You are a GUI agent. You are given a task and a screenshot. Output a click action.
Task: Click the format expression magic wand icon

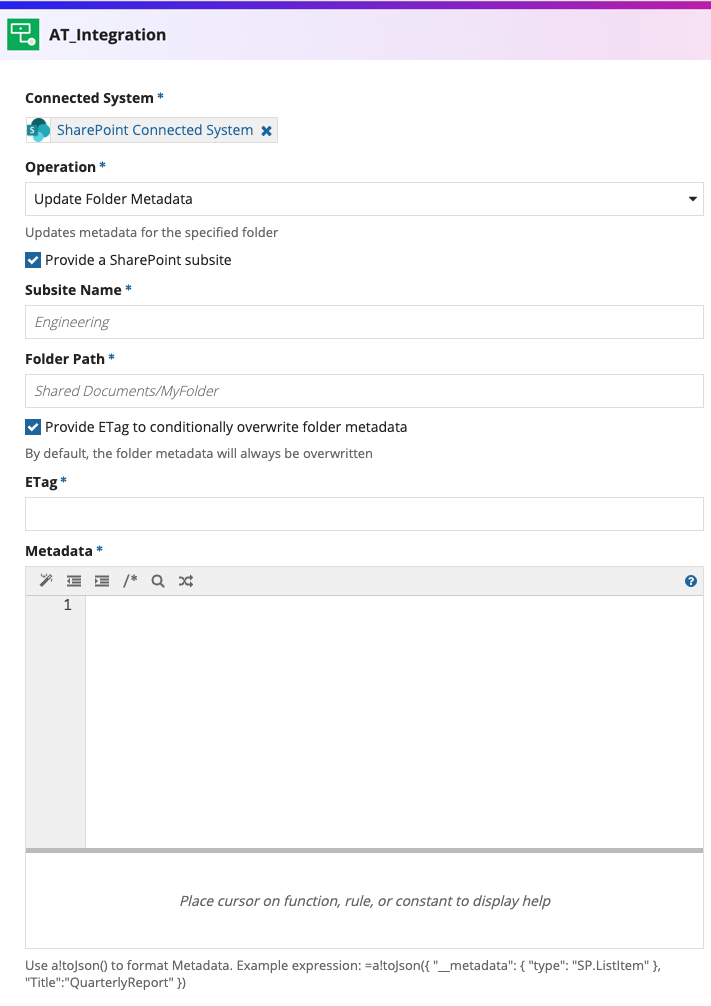[x=46, y=581]
